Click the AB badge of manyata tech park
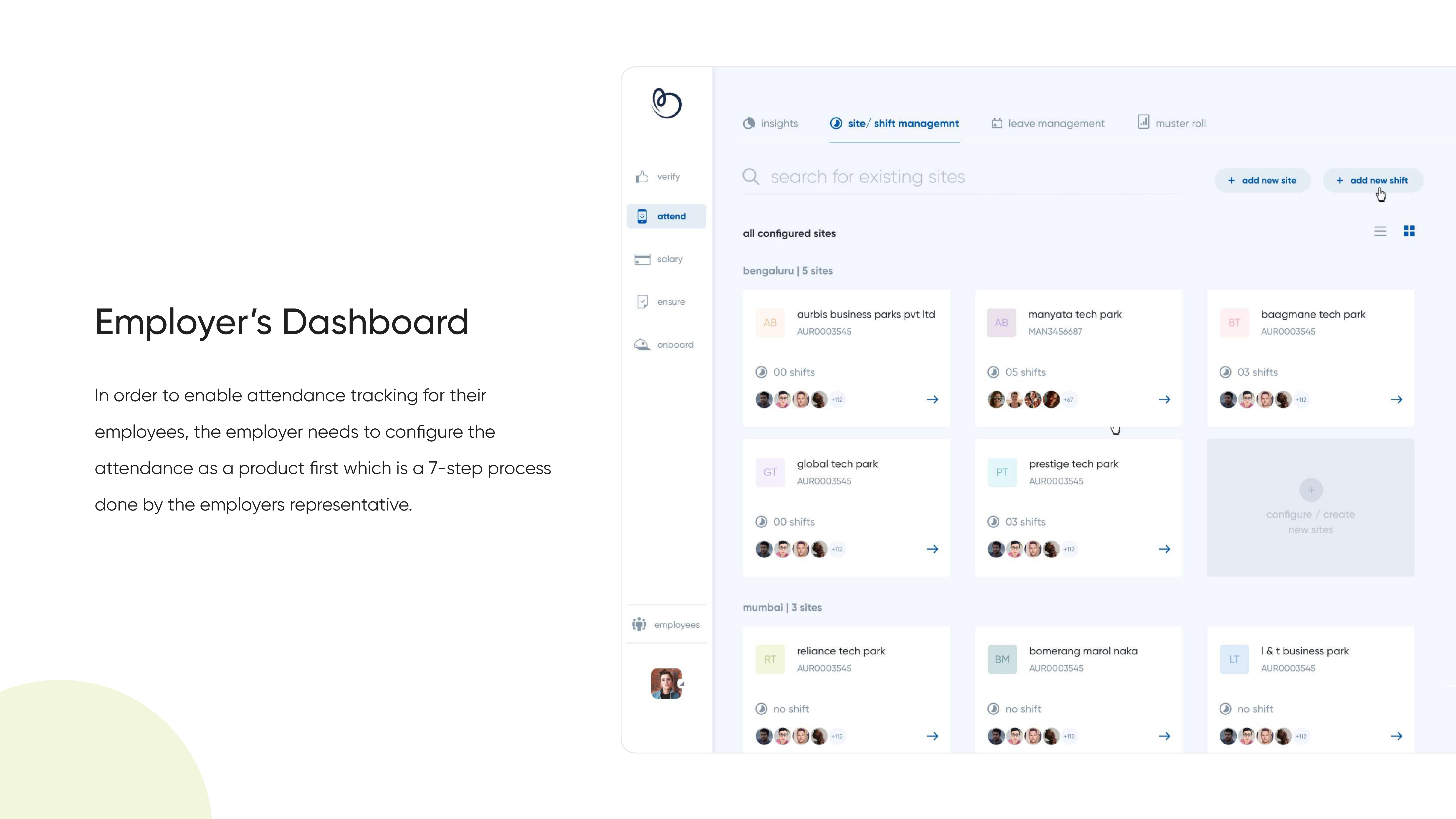The height and width of the screenshot is (819, 1456). (x=1001, y=323)
